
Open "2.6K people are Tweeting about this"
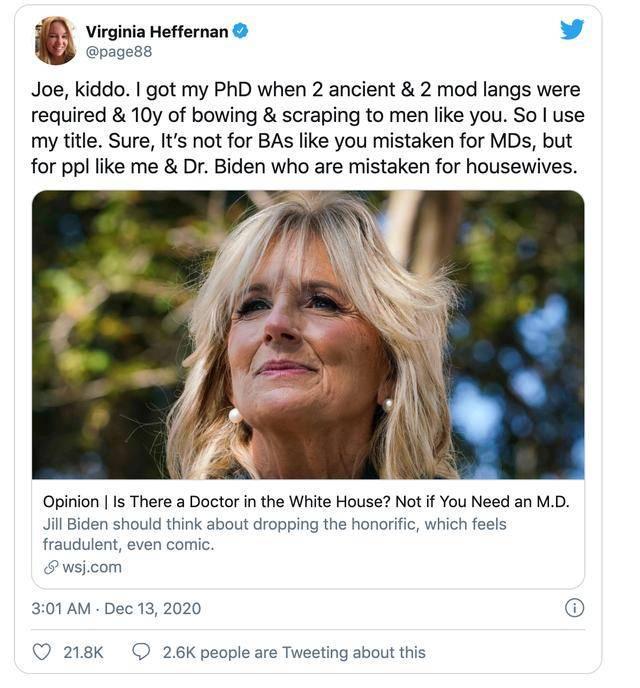pos(293,652)
